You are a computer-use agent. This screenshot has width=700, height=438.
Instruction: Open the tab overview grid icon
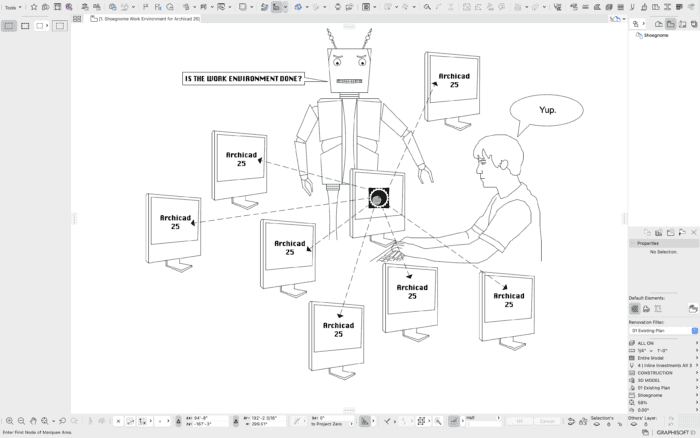[77, 19]
